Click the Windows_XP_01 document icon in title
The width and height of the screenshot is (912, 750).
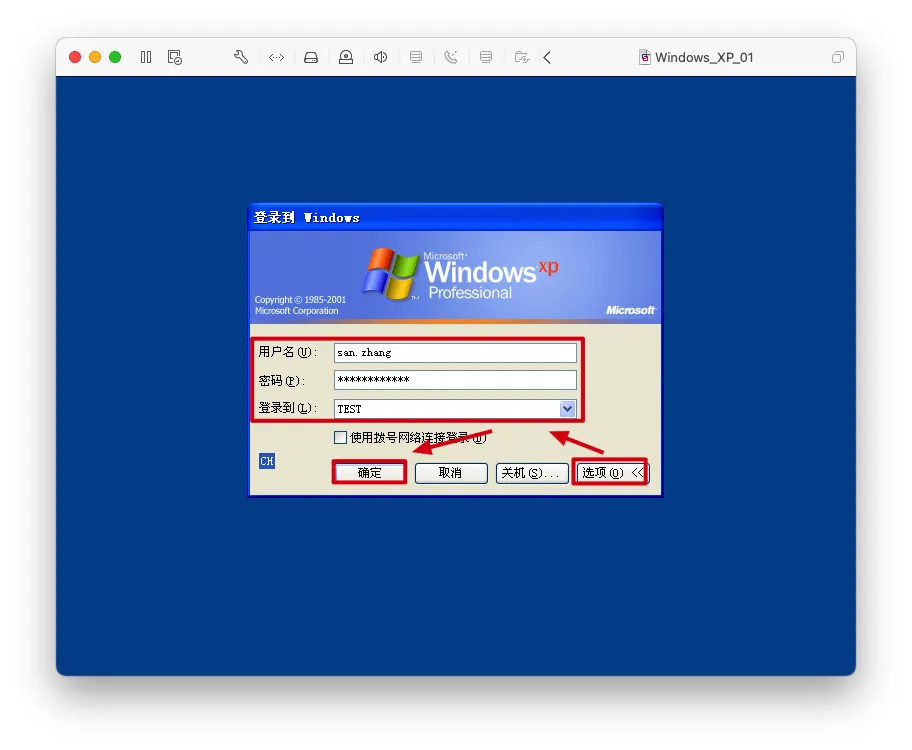point(645,57)
